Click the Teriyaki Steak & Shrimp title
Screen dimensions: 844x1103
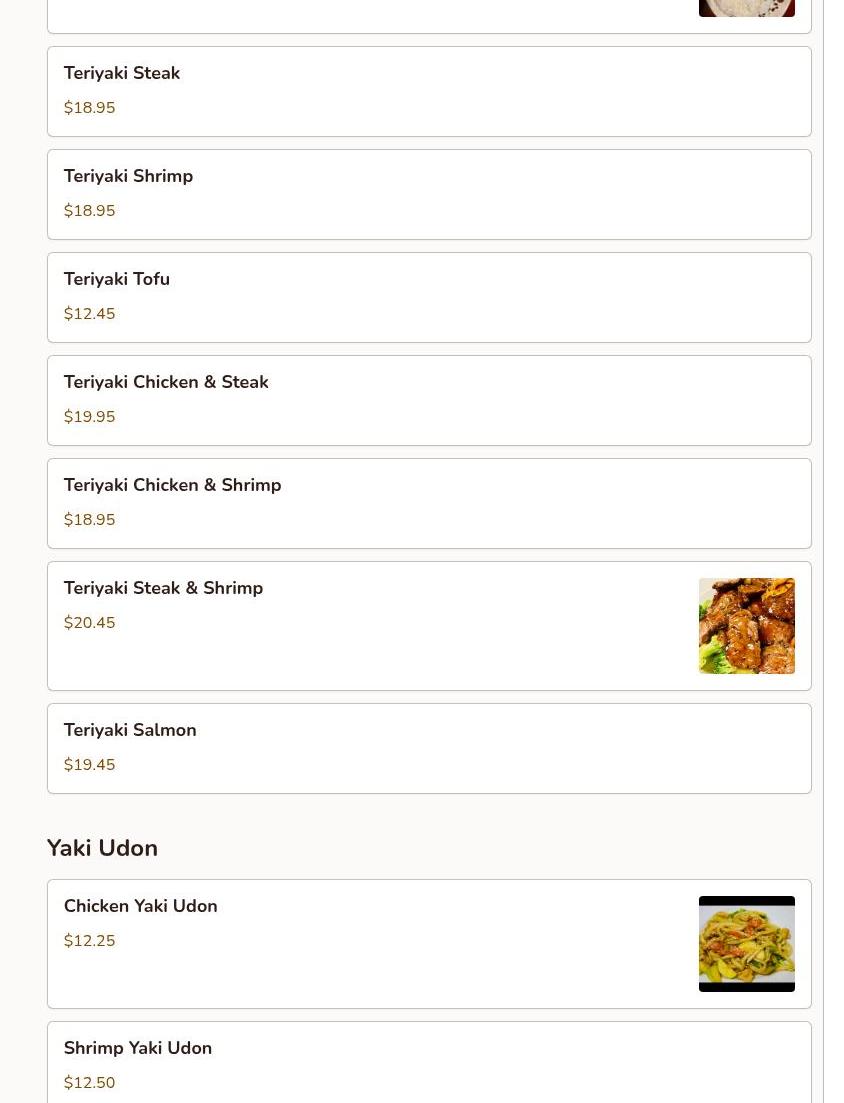(163, 588)
